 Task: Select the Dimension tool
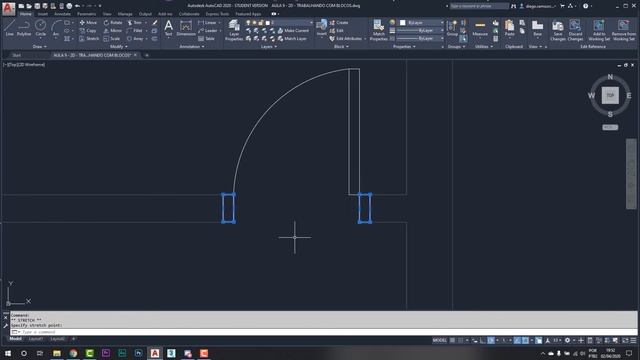coord(186,28)
